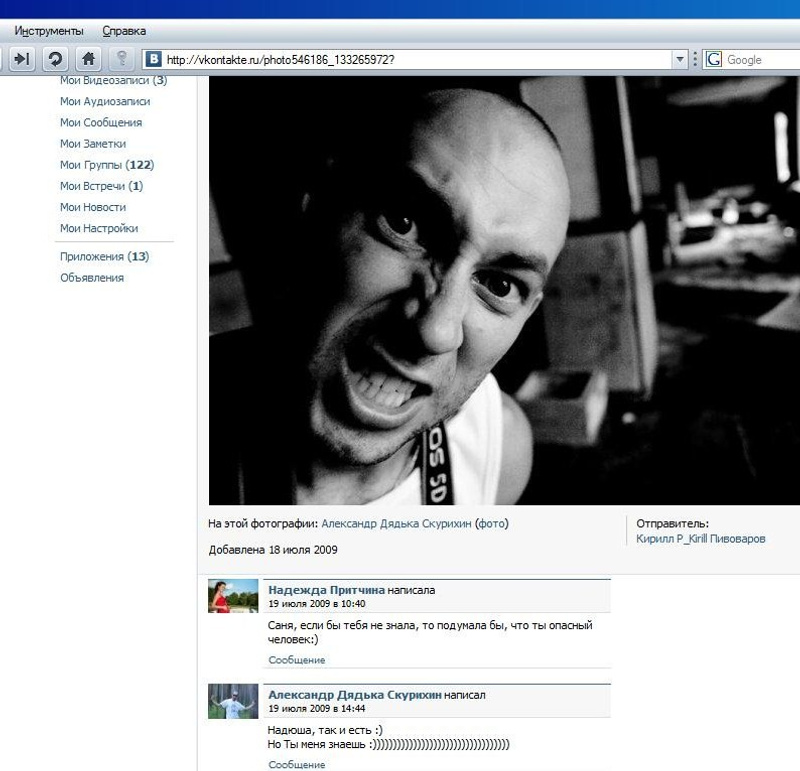Viewport: 800px width, 771px height.
Task: Open sender Кирилл Пивоваров's profile
Action: [x=701, y=539]
